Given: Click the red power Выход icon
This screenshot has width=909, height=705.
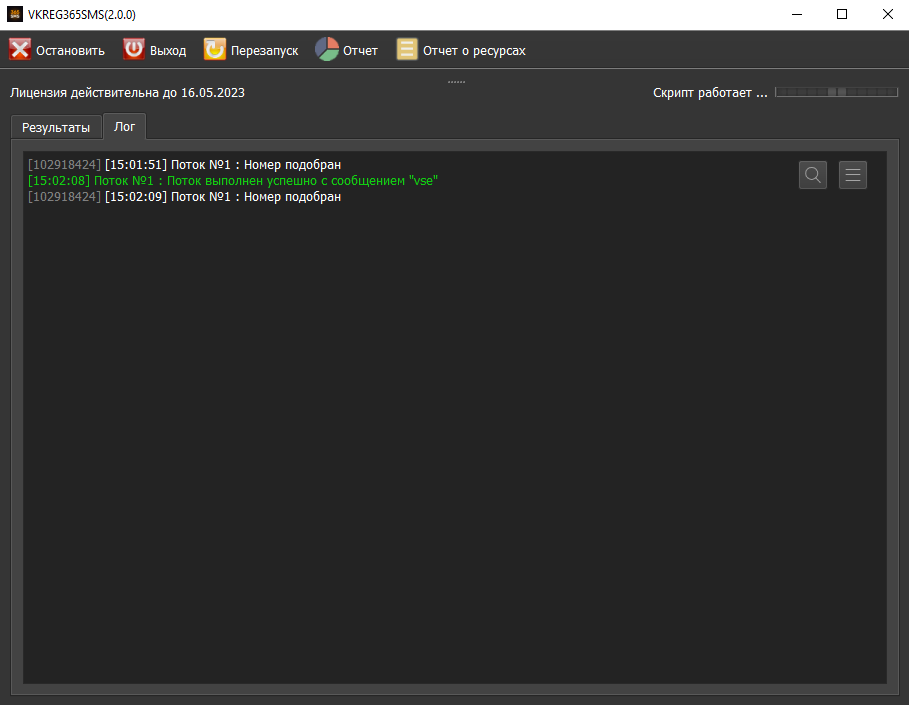Looking at the screenshot, I should coord(134,50).
